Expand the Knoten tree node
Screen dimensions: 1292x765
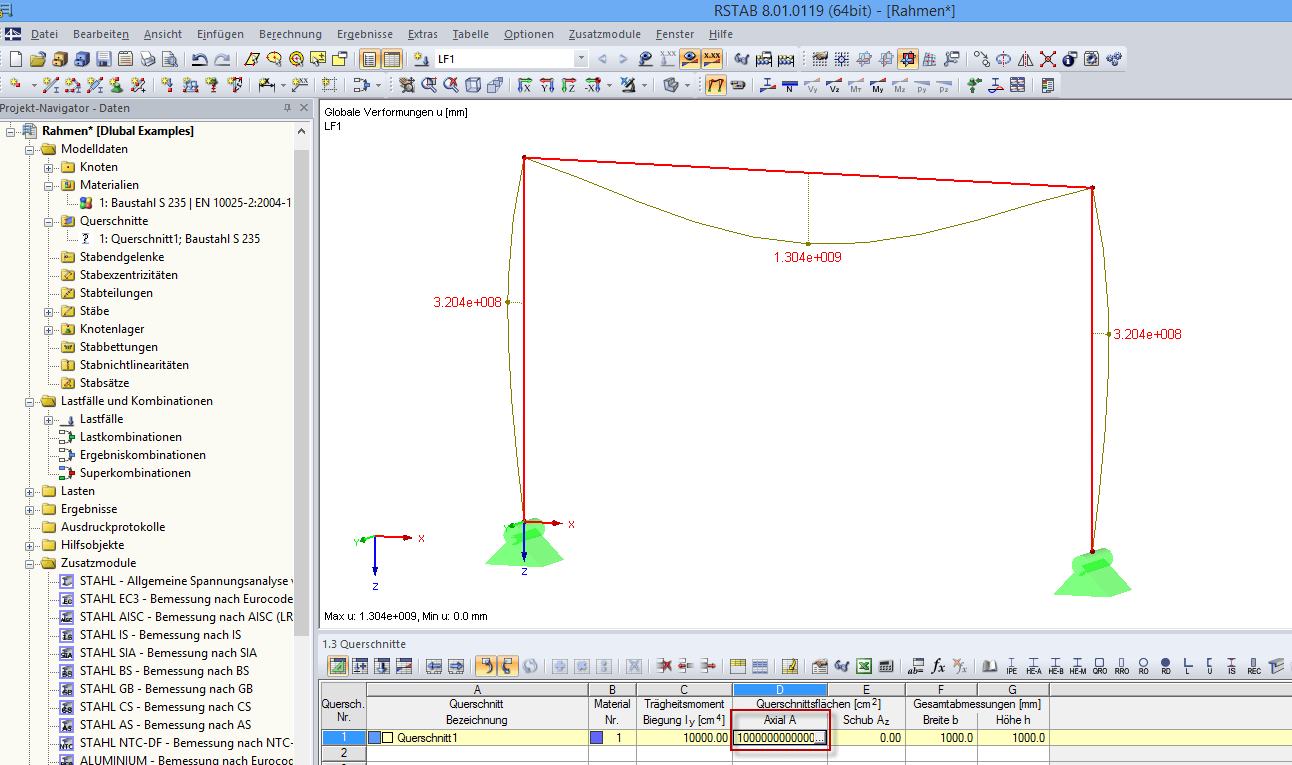[x=48, y=167]
